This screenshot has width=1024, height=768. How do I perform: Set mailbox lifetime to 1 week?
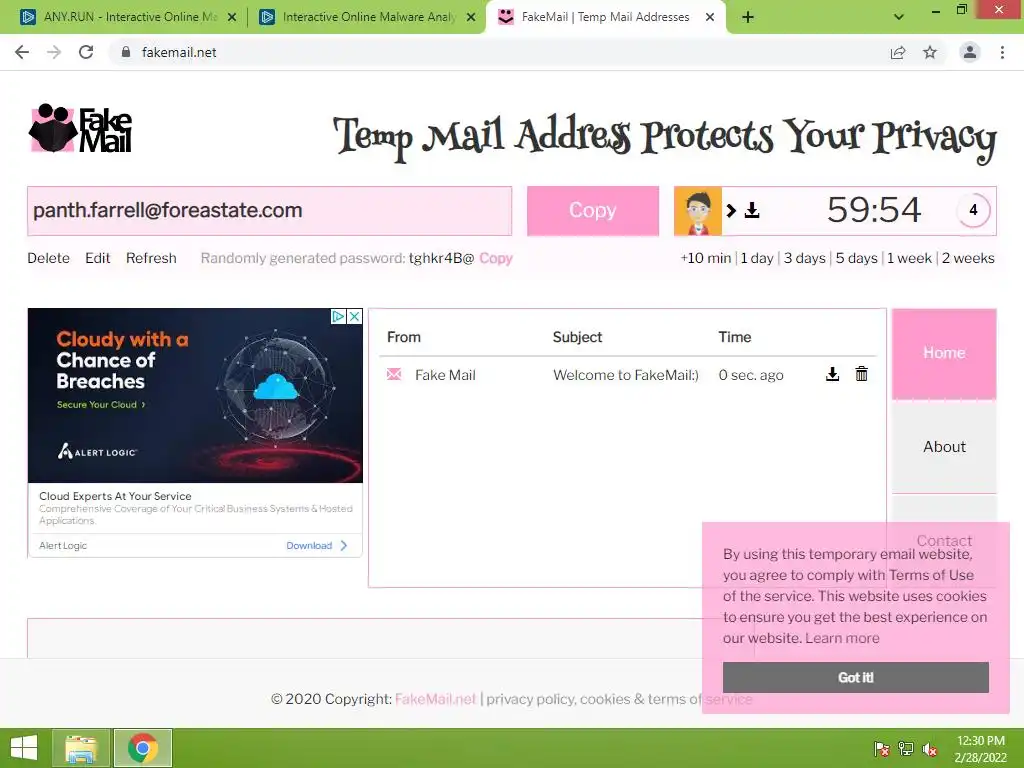909,258
